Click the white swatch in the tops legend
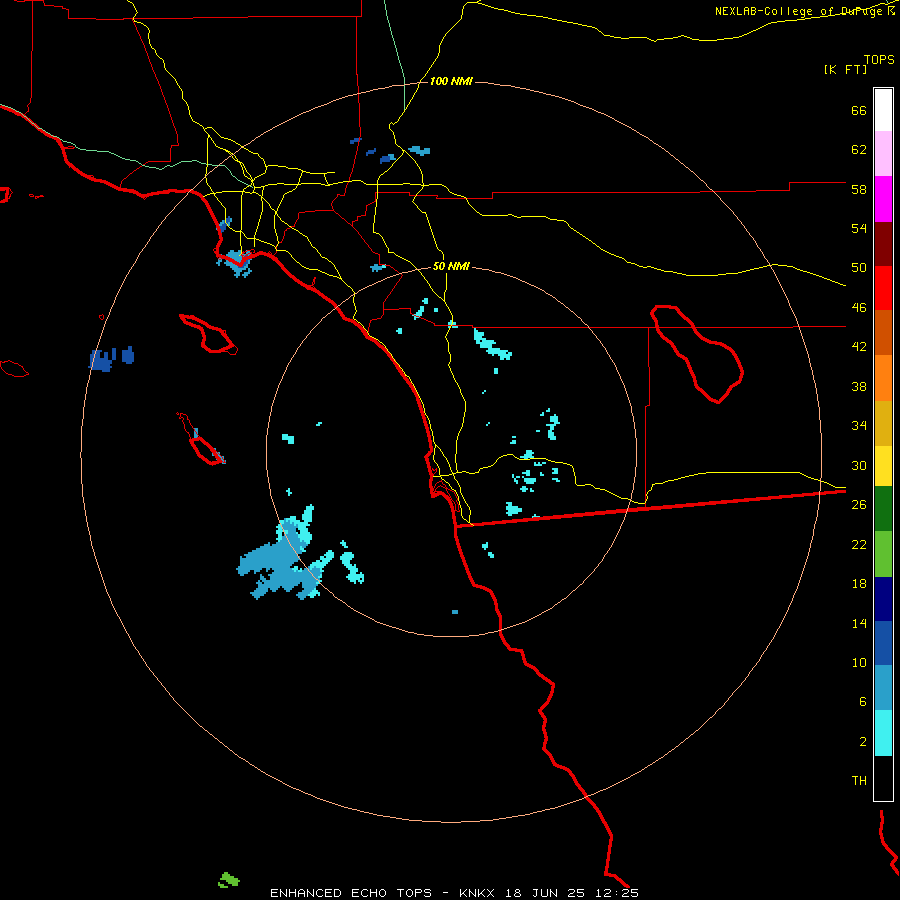This screenshot has height=900, width=900. (x=883, y=110)
